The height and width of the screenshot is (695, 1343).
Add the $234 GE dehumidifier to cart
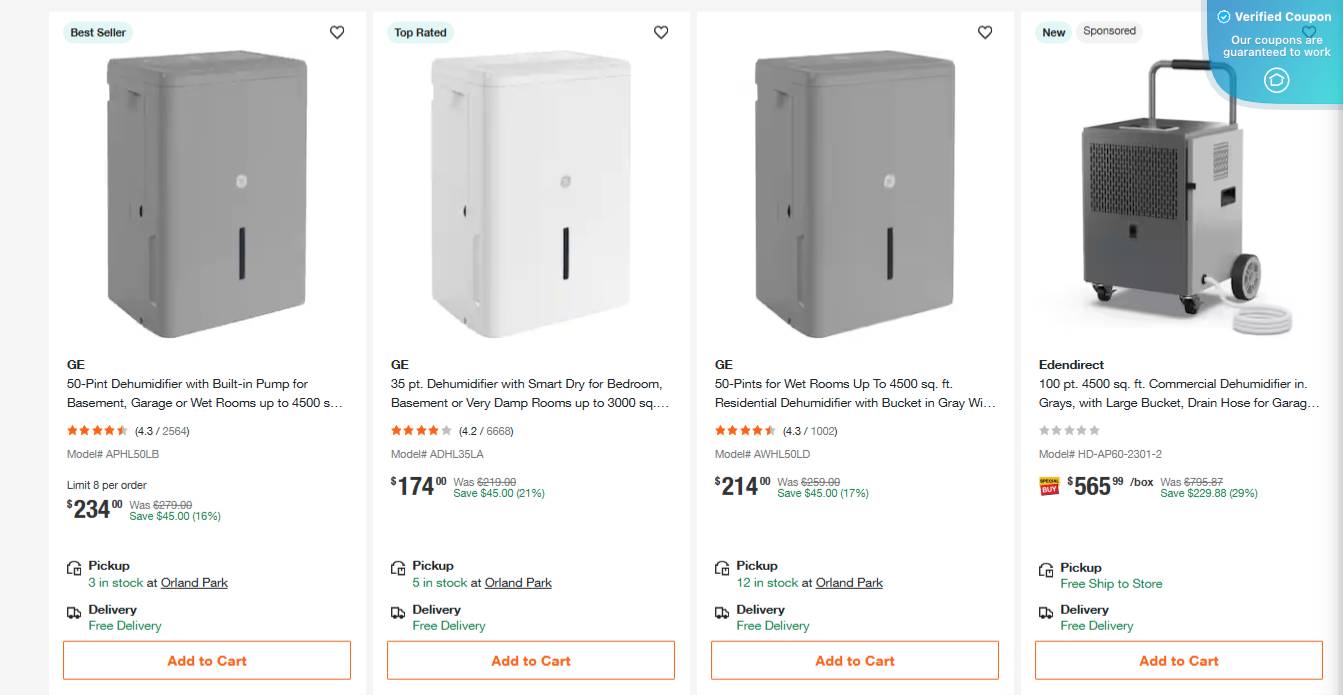click(207, 661)
